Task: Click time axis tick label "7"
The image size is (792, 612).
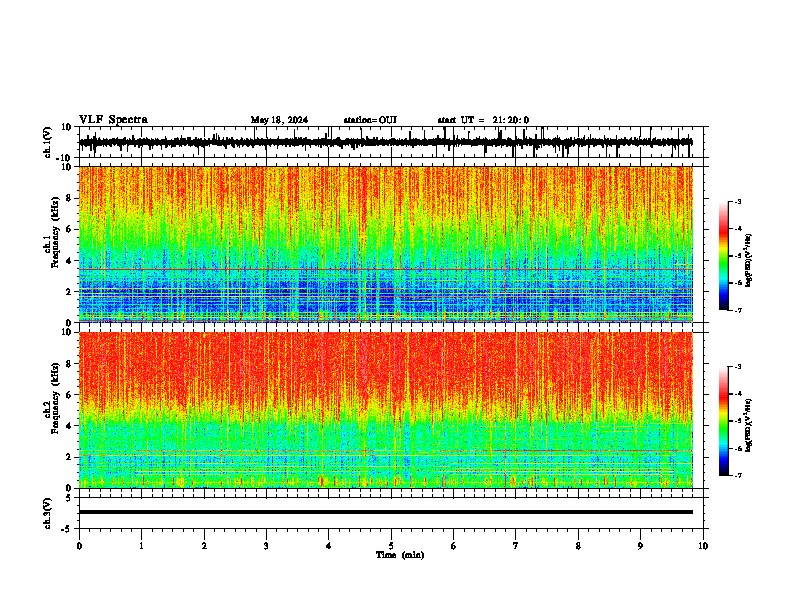Action: pyautogui.click(x=516, y=546)
